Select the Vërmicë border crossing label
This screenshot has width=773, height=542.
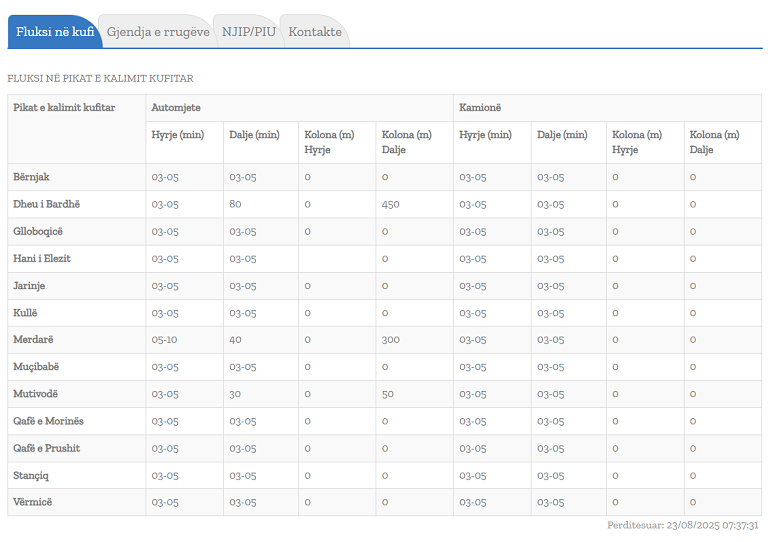pos(33,502)
